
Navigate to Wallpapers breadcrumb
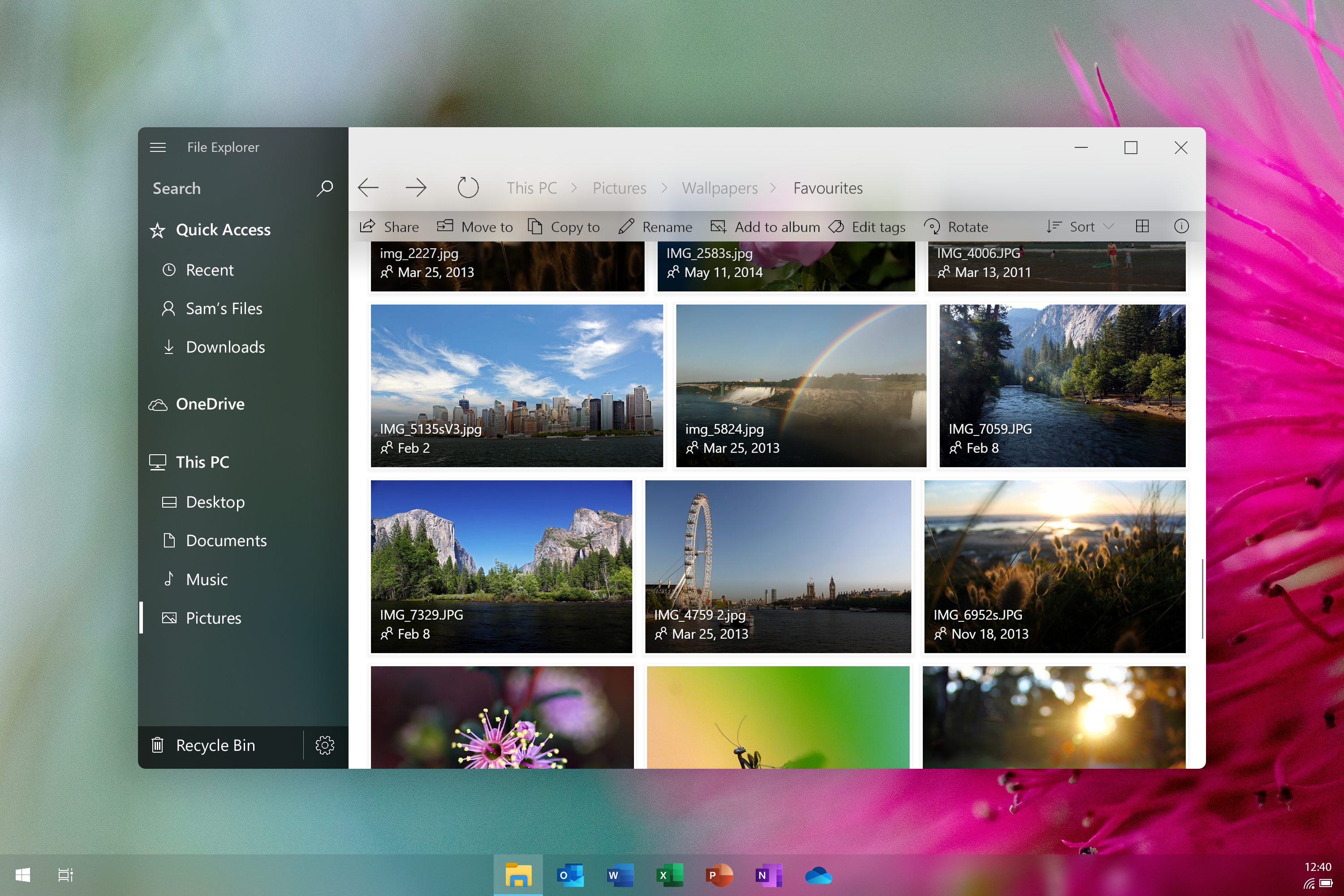720,188
